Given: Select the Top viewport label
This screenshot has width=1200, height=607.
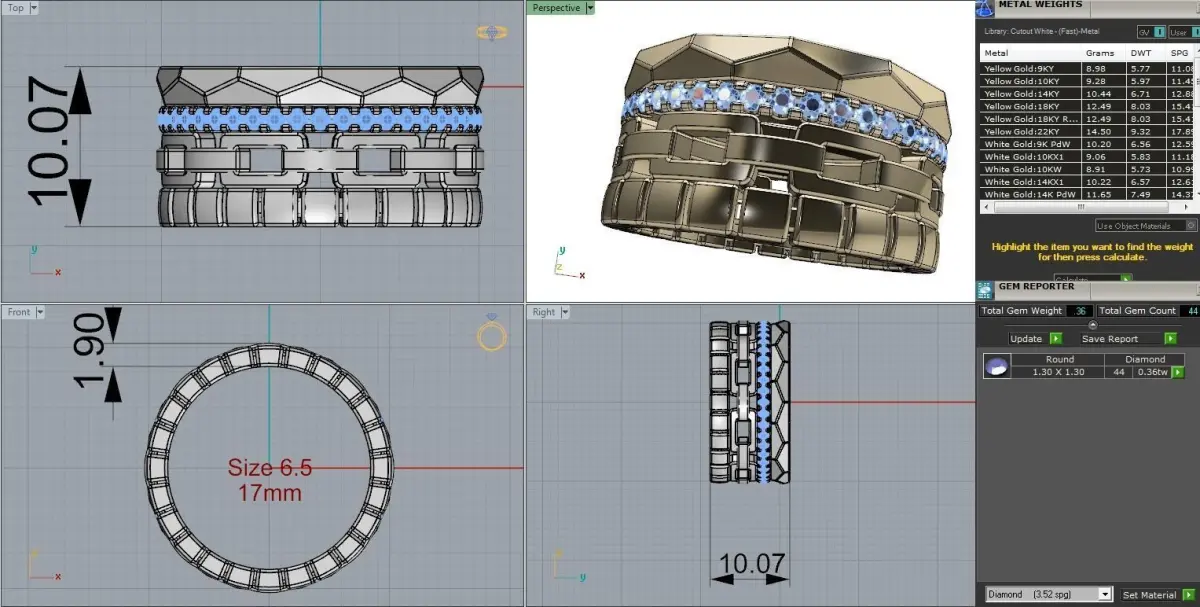Looking at the screenshot, I should pos(16,8).
